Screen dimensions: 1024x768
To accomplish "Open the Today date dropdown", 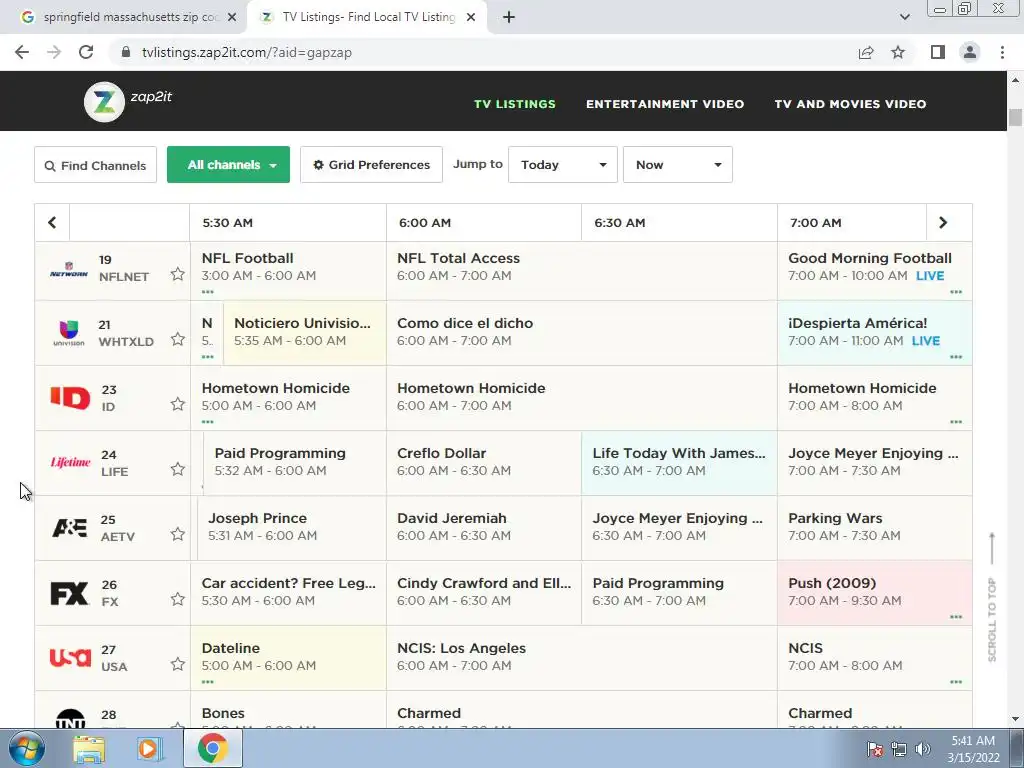I will pyautogui.click(x=562, y=165).
